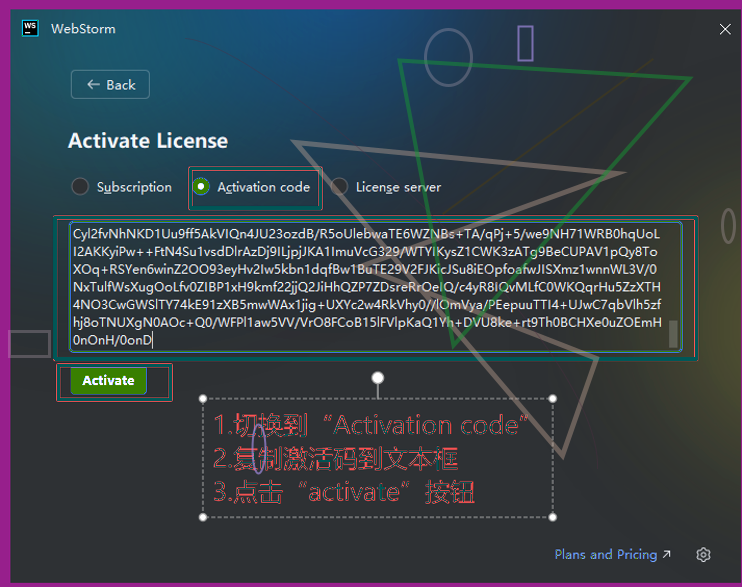The height and width of the screenshot is (587, 742).
Task: Click the Activate button
Action: click(108, 381)
